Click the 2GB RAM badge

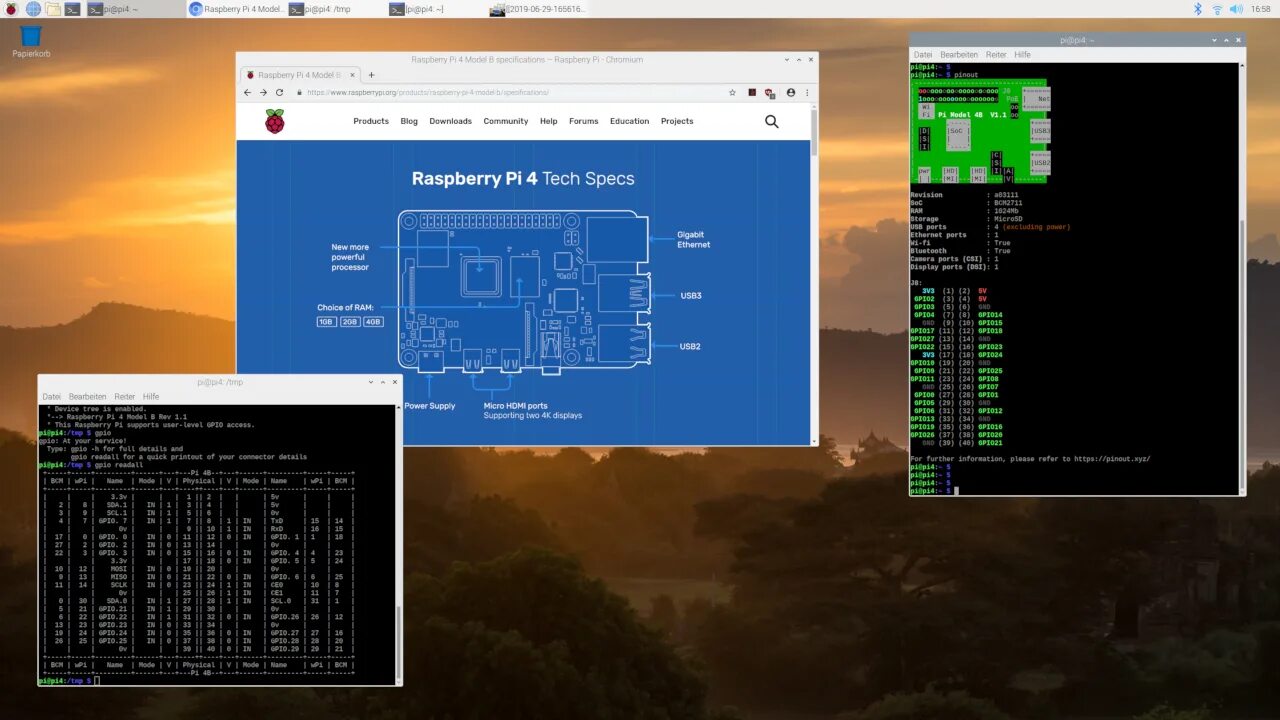(350, 322)
